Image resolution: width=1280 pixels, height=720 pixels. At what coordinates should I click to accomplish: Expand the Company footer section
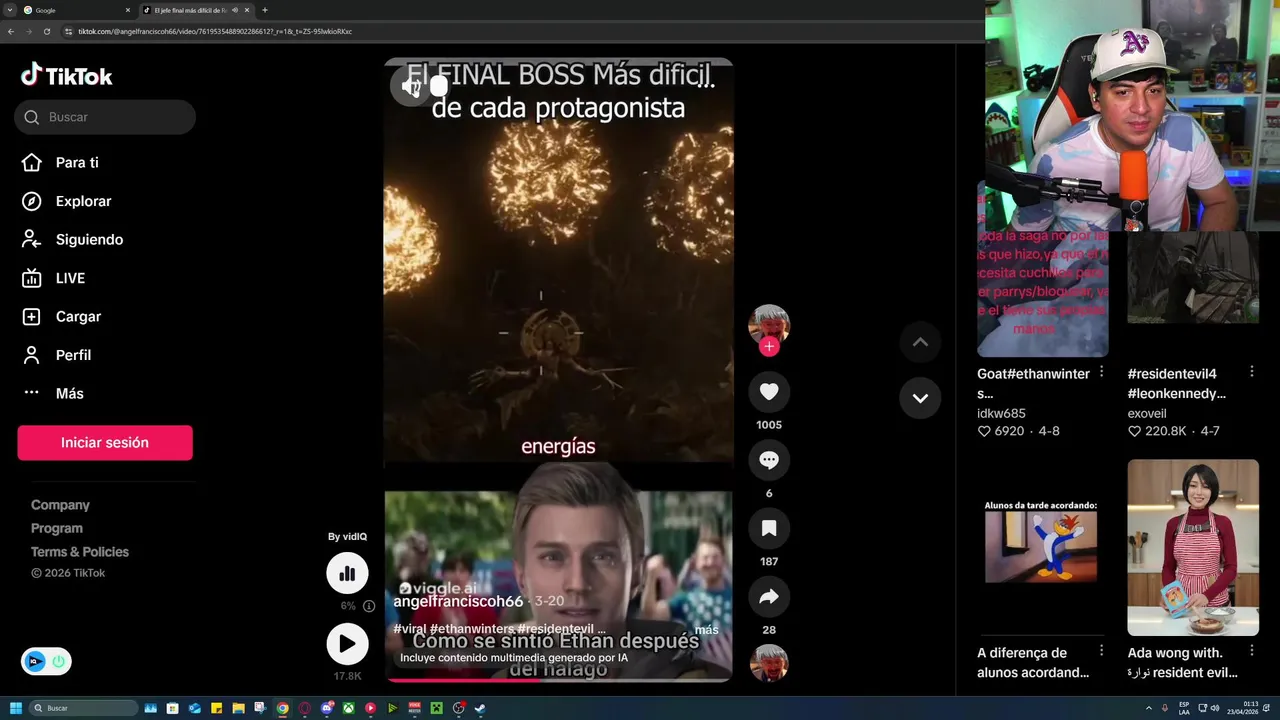[x=60, y=505]
